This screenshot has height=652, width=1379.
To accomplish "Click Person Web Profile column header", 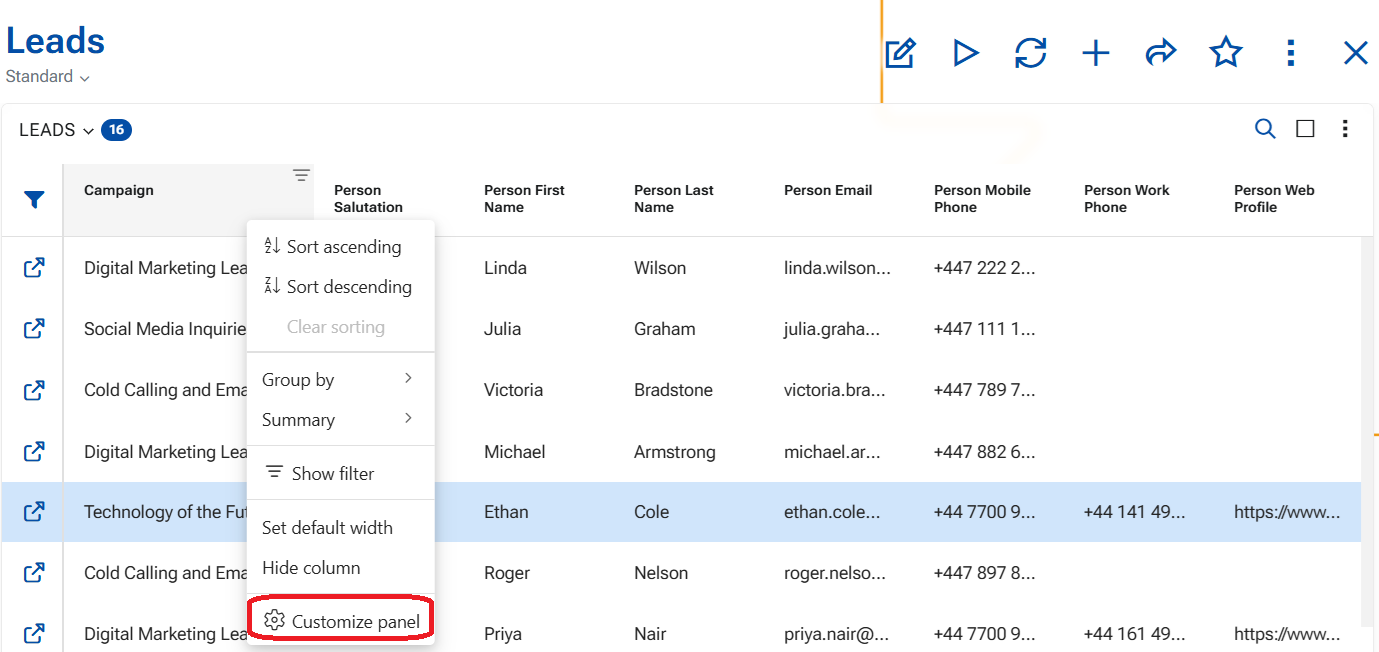I will click(x=1274, y=199).
